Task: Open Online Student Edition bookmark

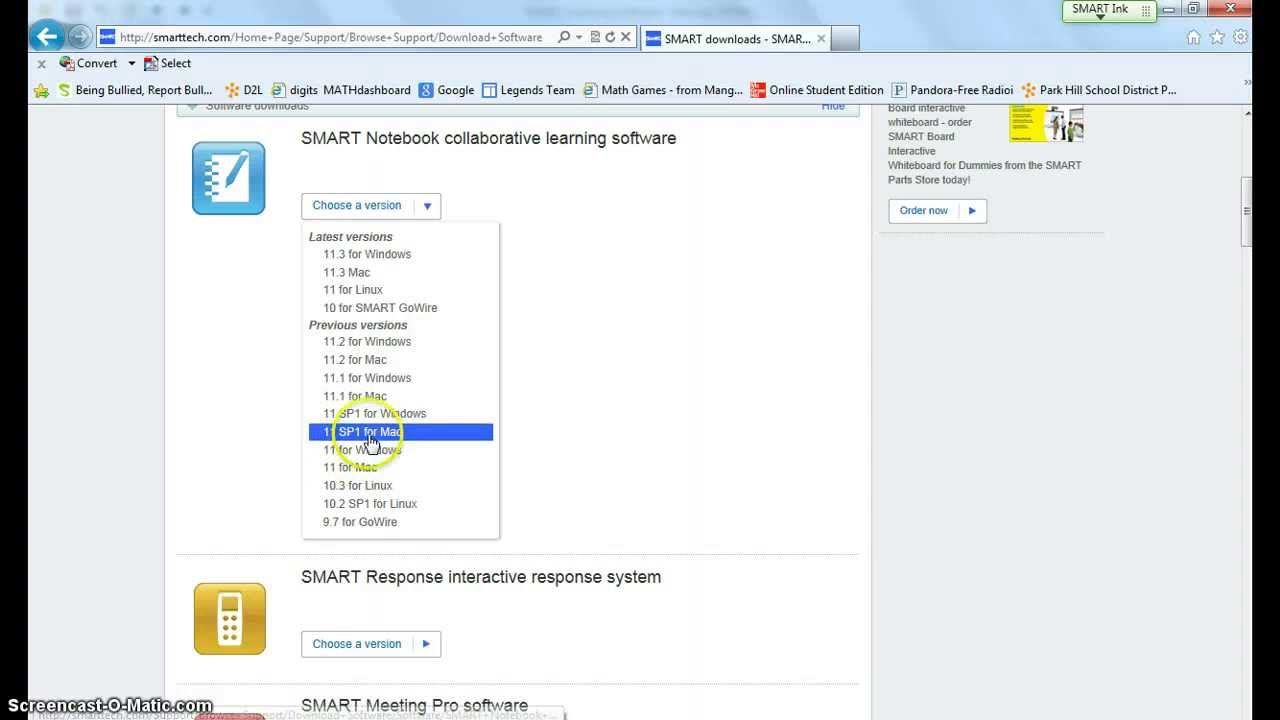Action: (817, 90)
